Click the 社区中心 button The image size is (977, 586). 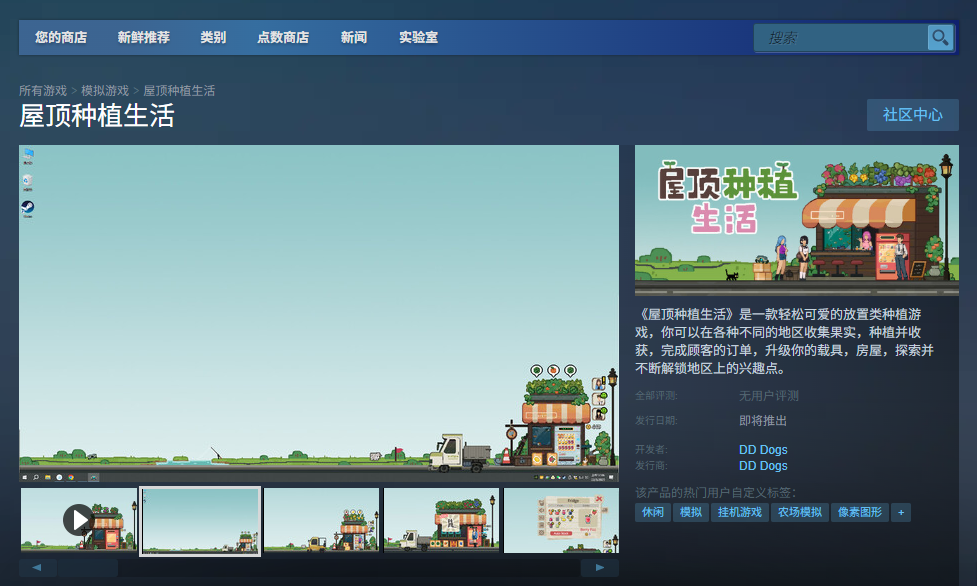tap(912, 115)
